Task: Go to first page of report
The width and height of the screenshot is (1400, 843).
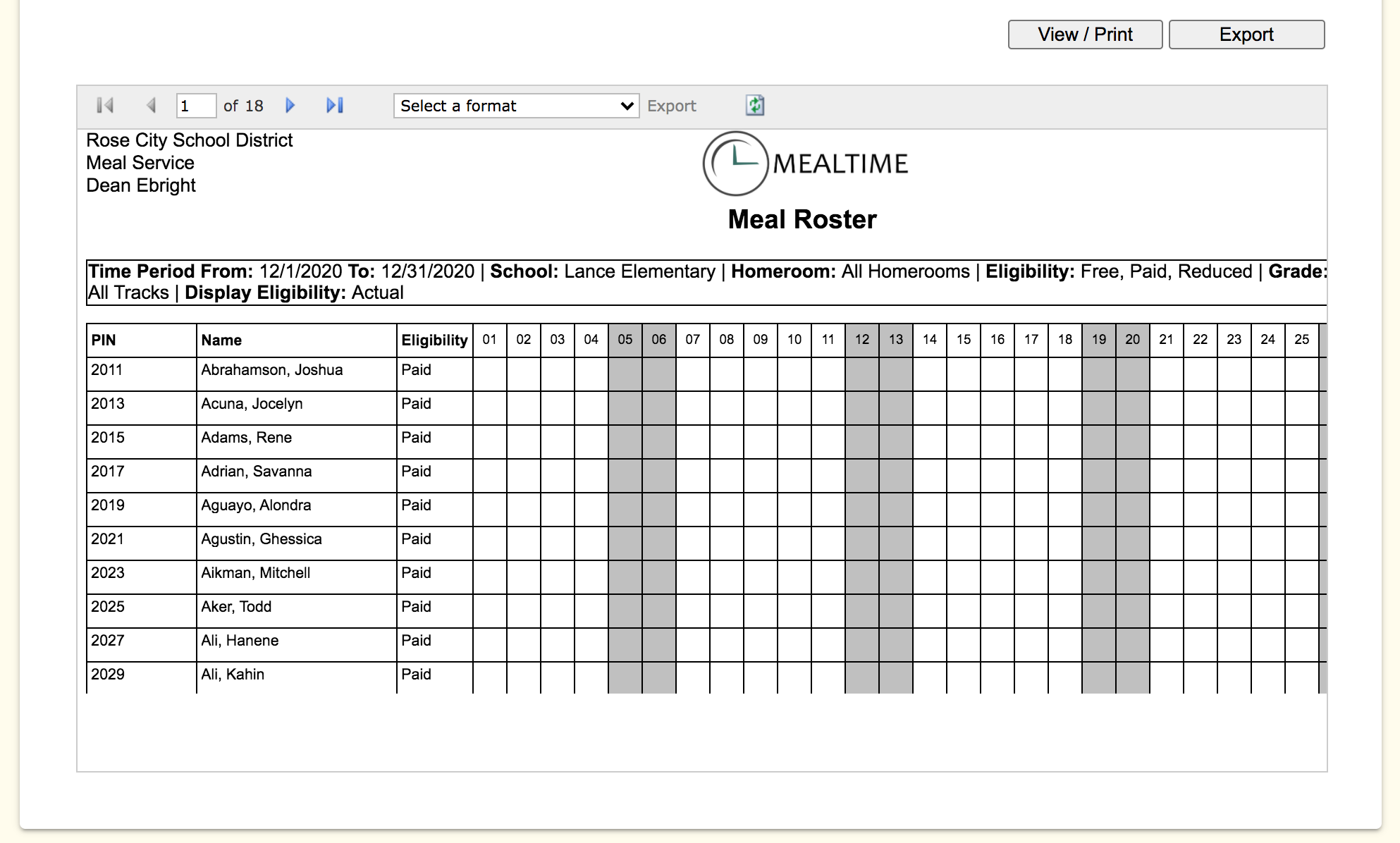Action: [105, 106]
